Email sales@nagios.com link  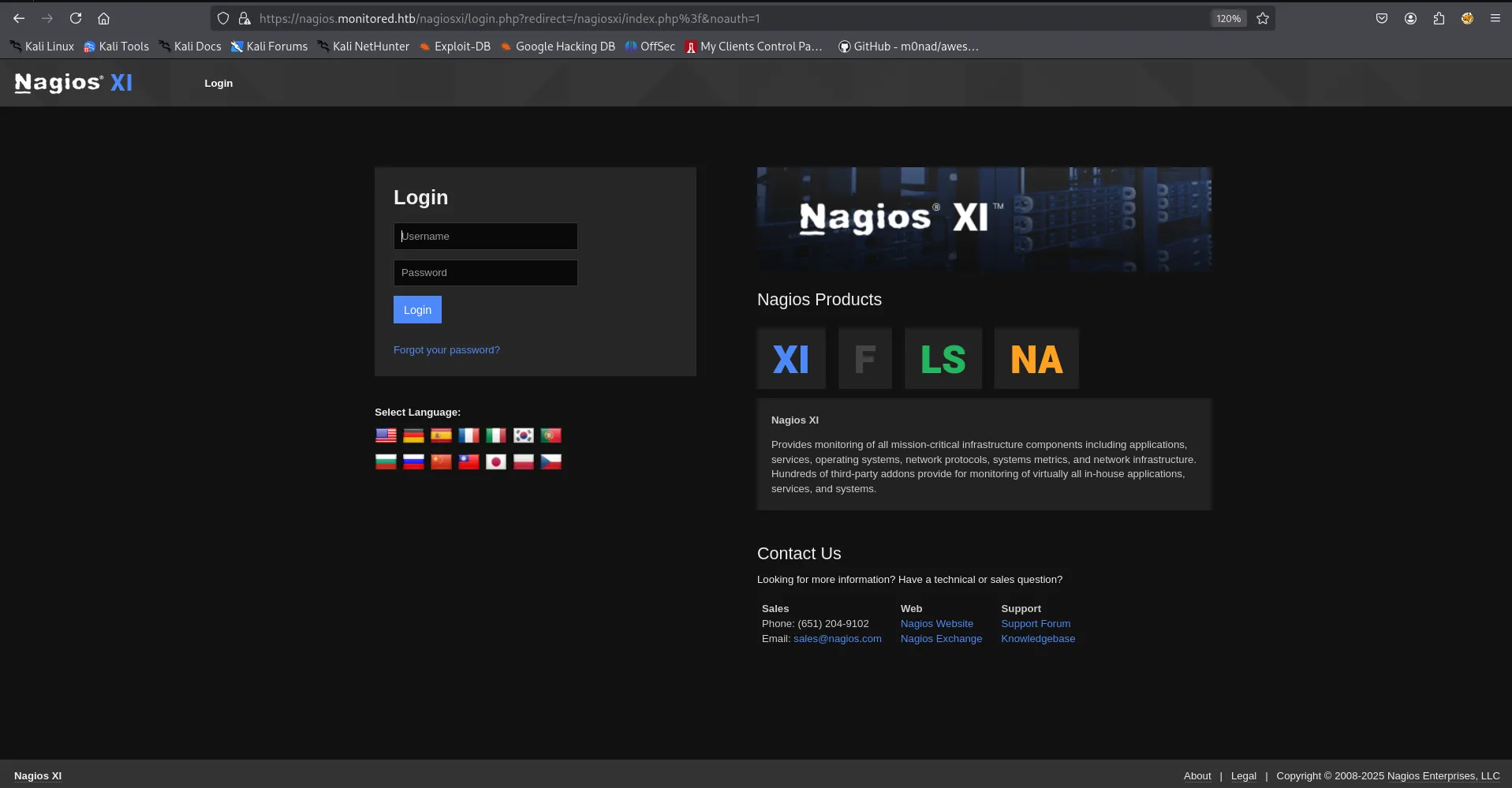838,639
